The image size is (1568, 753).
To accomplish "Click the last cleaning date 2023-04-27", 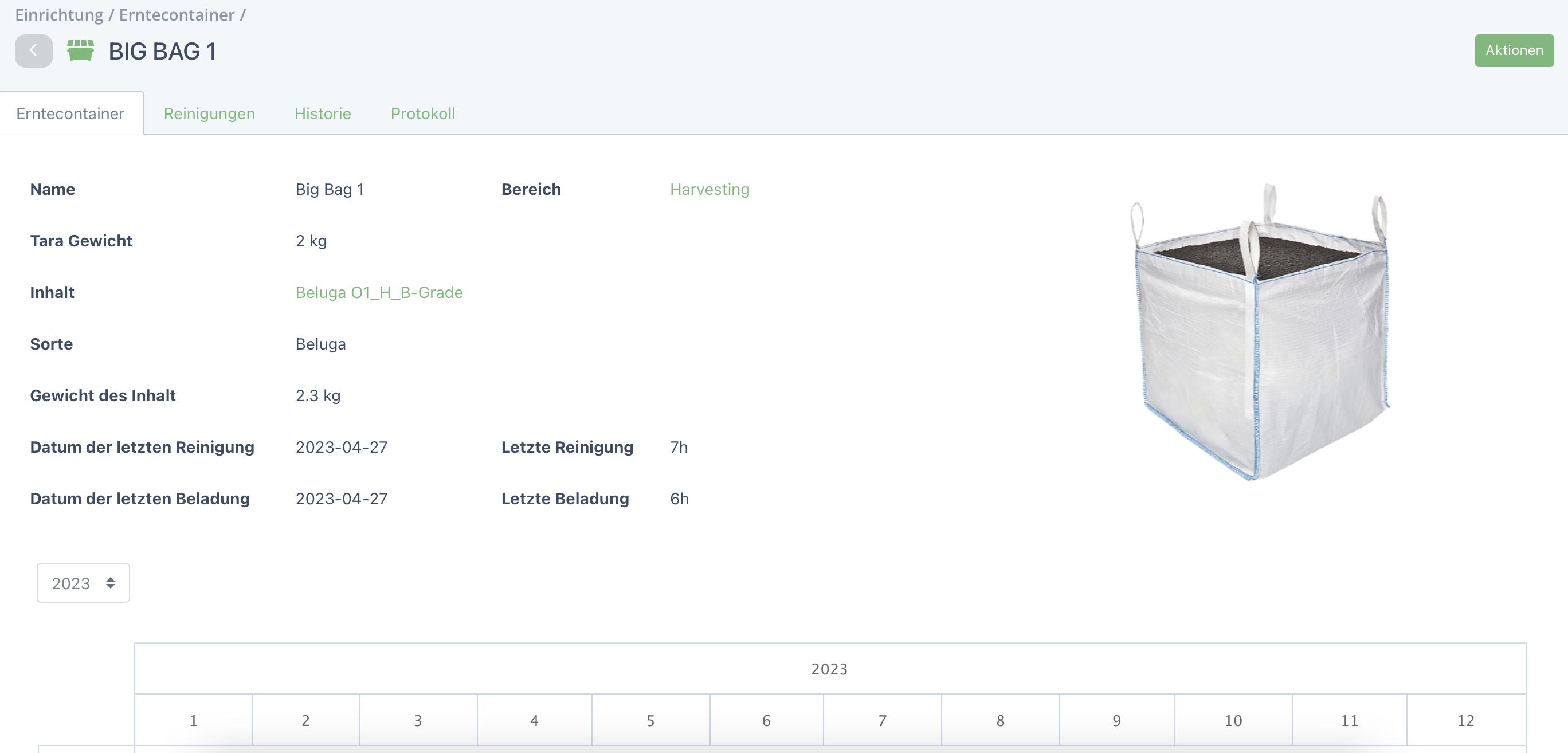I will [342, 448].
